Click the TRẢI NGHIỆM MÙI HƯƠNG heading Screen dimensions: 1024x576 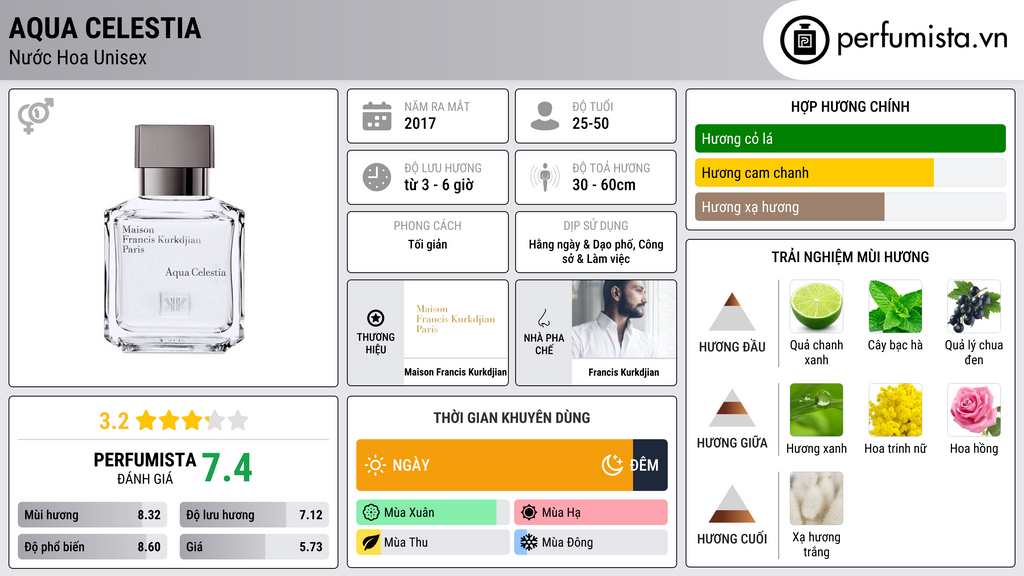850,257
